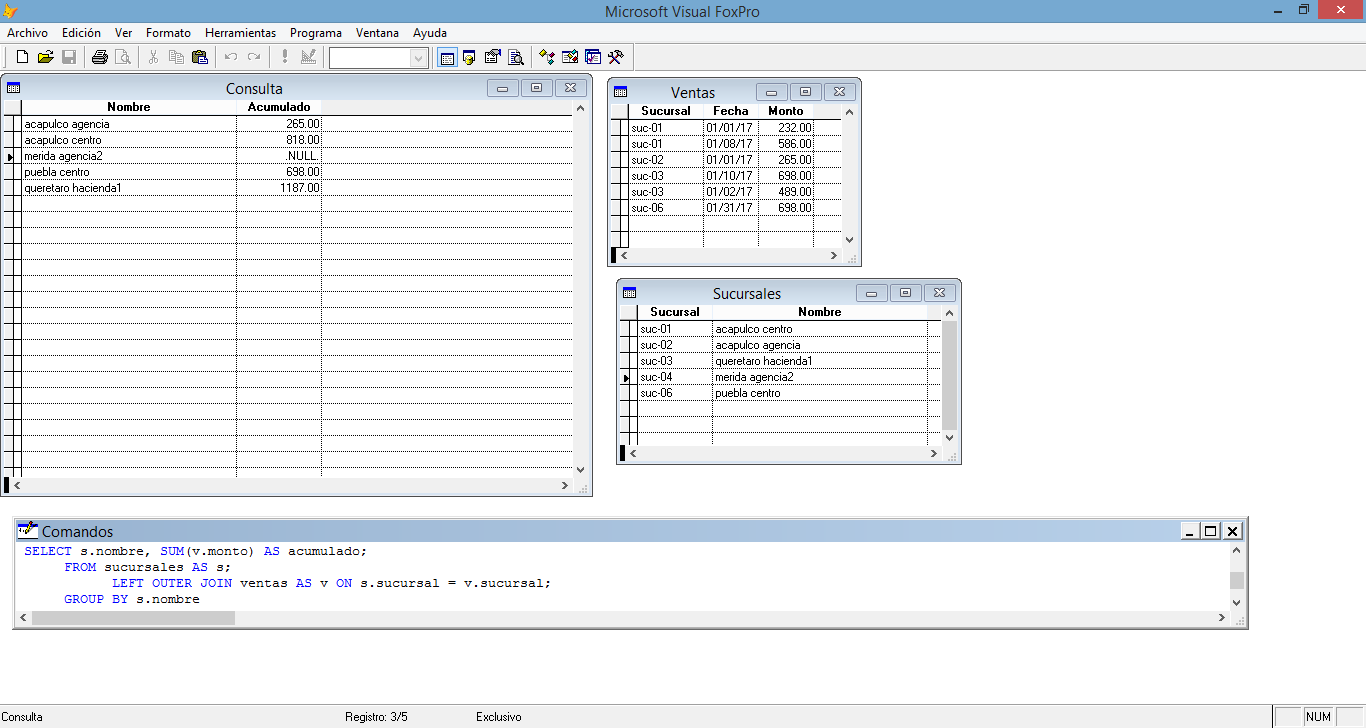Click the Sucursales vertical scrollbar thumb
Image resolution: width=1366 pixels, height=728 pixels.
coord(950,375)
